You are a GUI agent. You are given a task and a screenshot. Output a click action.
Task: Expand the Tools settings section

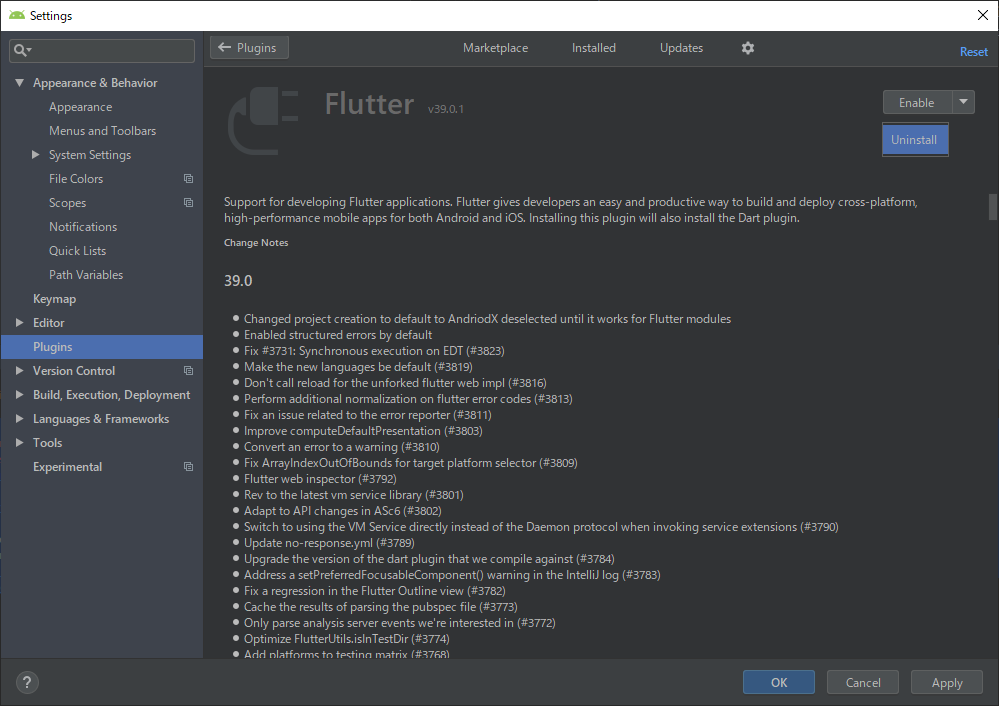pyautogui.click(x=20, y=443)
